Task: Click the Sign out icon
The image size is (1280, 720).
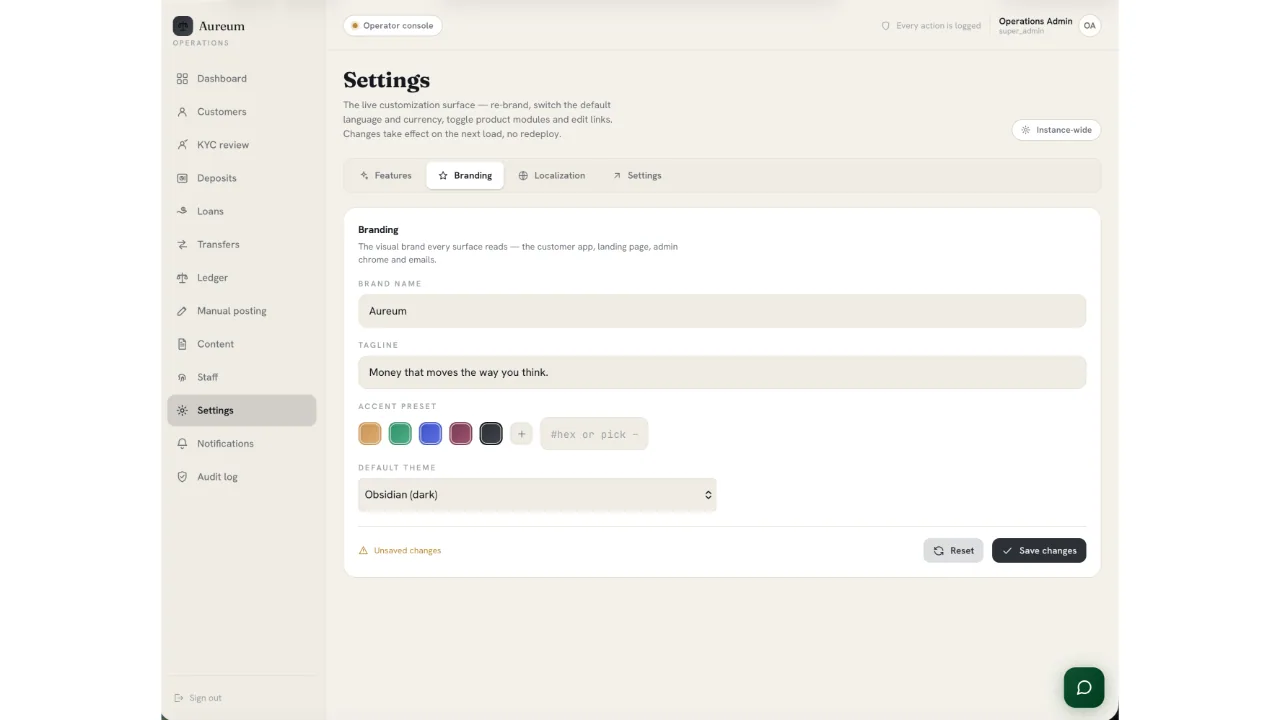Action: (179, 698)
